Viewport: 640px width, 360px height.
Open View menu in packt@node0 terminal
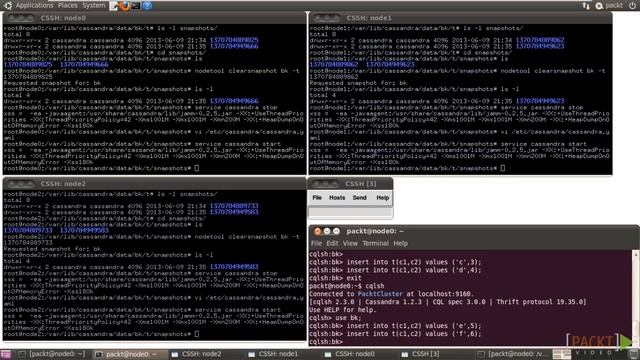click(350, 243)
